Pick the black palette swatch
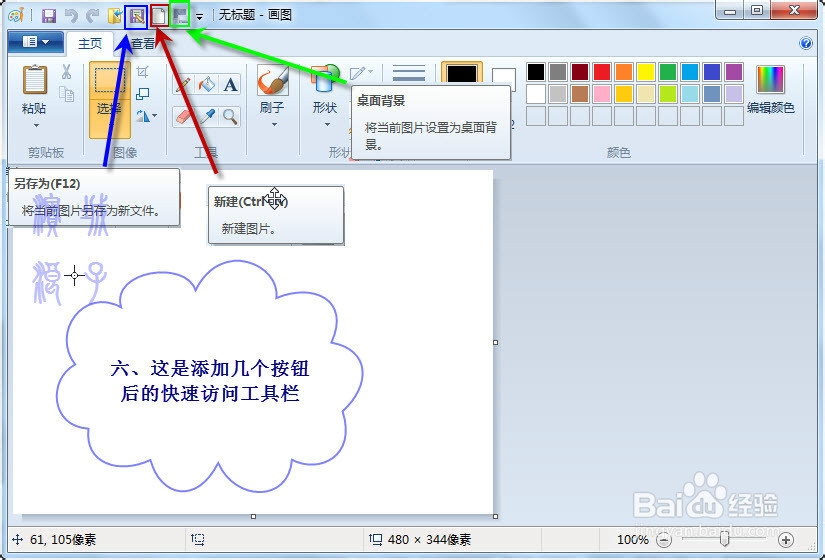The height and width of the screenshot is (560, 825). (x=536, y=72)
